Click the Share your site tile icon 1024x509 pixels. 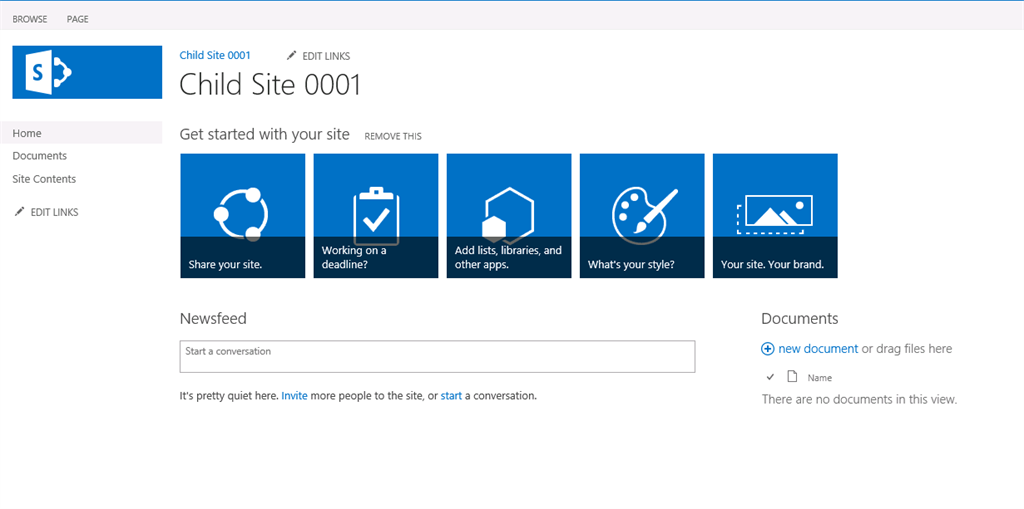coord(242,214)
